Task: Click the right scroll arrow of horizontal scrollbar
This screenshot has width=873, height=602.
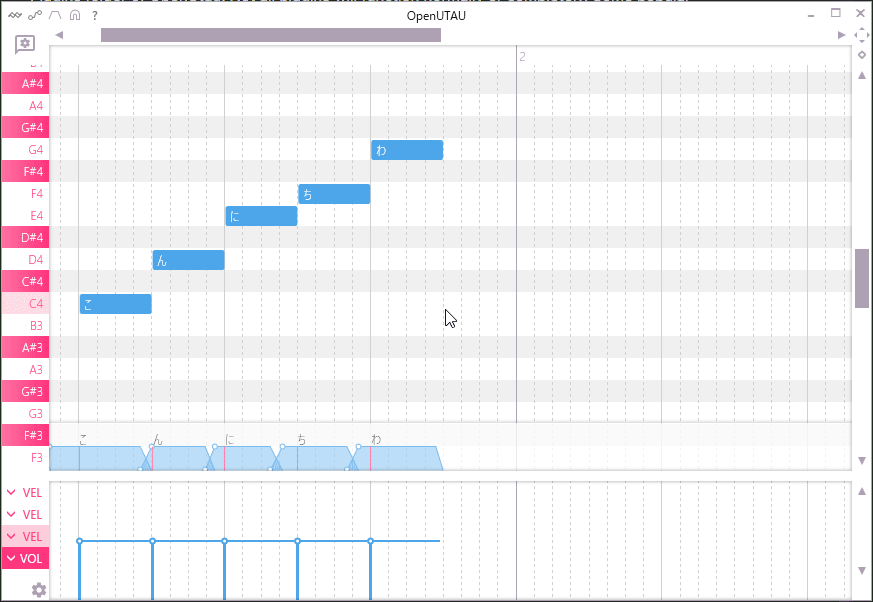Action: 841,35
